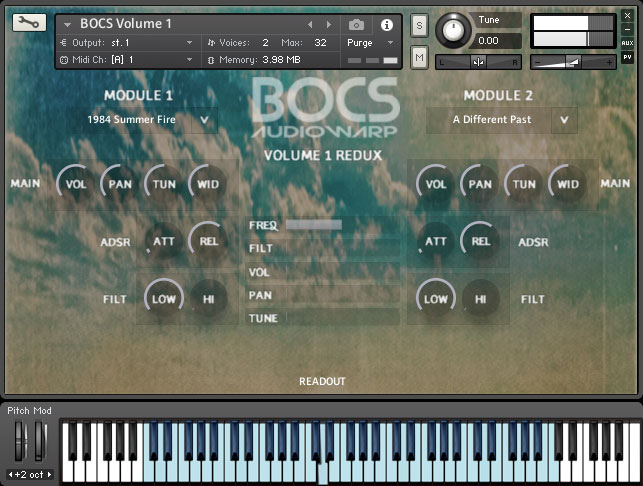Click the FREQ modulation slider bar
Viewport: 643px width, 486px height.
pos(343,225)
